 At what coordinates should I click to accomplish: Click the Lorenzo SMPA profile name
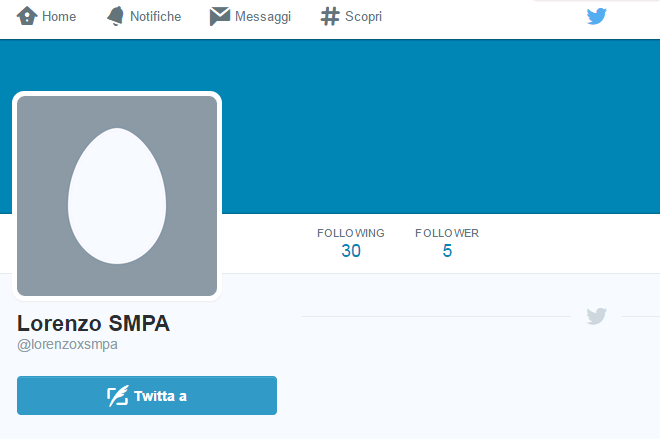pyautogui.click(x=94, y=324)
